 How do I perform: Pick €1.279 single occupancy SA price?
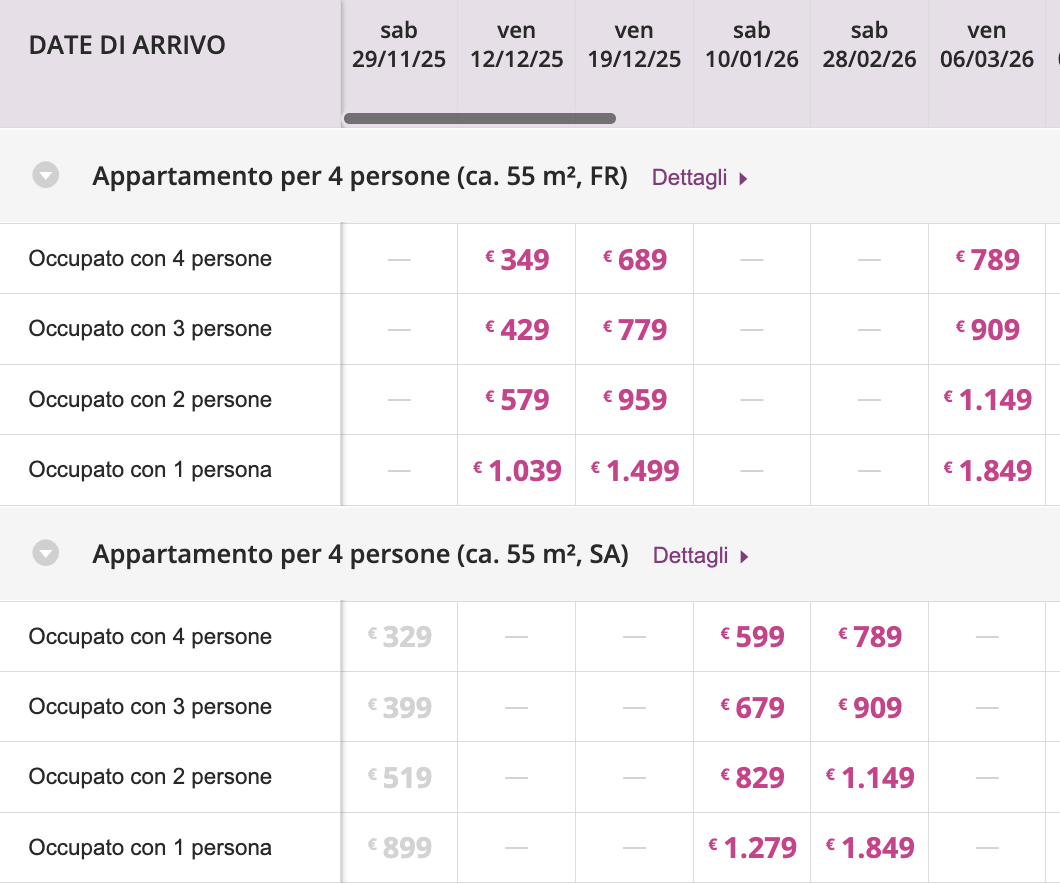(x=752, y=848)
